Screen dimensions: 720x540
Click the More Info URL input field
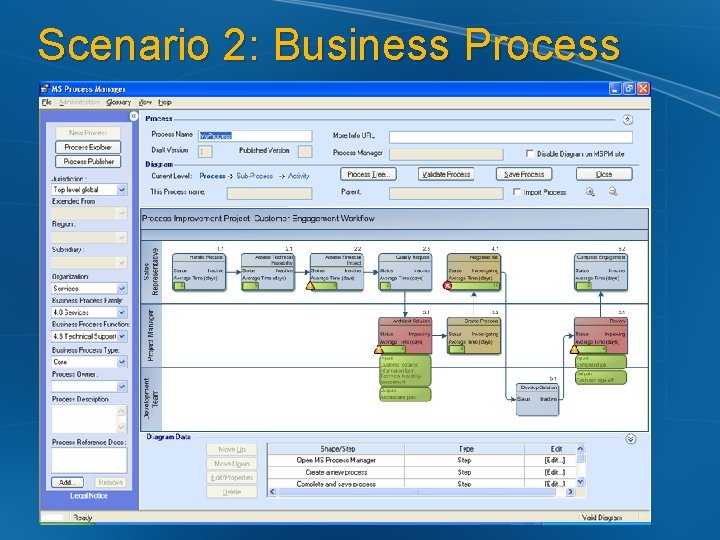(511, 137)
